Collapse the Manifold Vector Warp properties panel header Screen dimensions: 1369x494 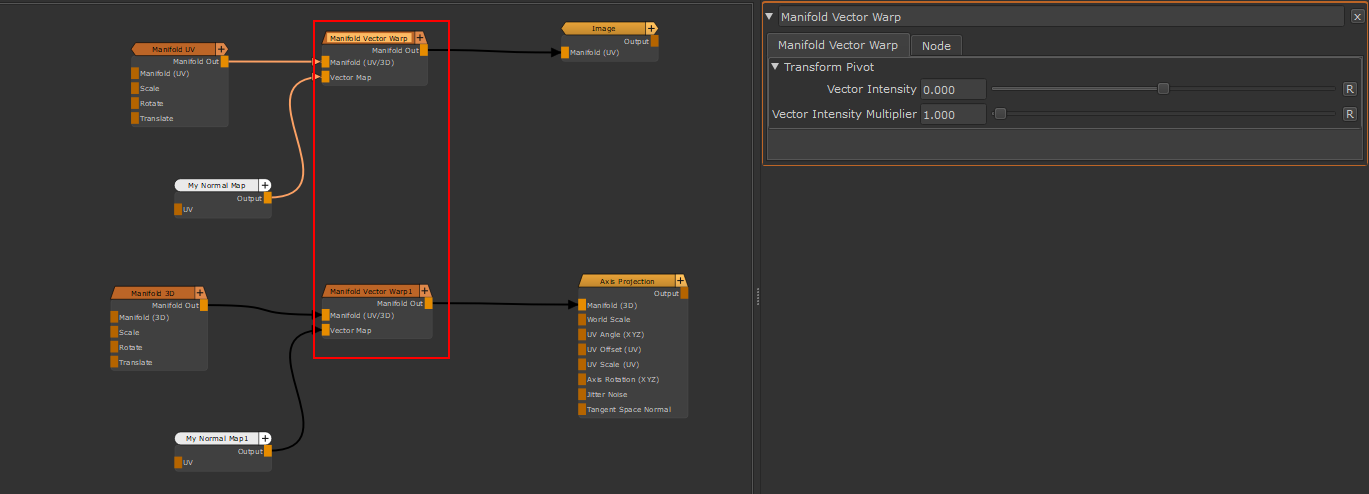pos(769,17)
